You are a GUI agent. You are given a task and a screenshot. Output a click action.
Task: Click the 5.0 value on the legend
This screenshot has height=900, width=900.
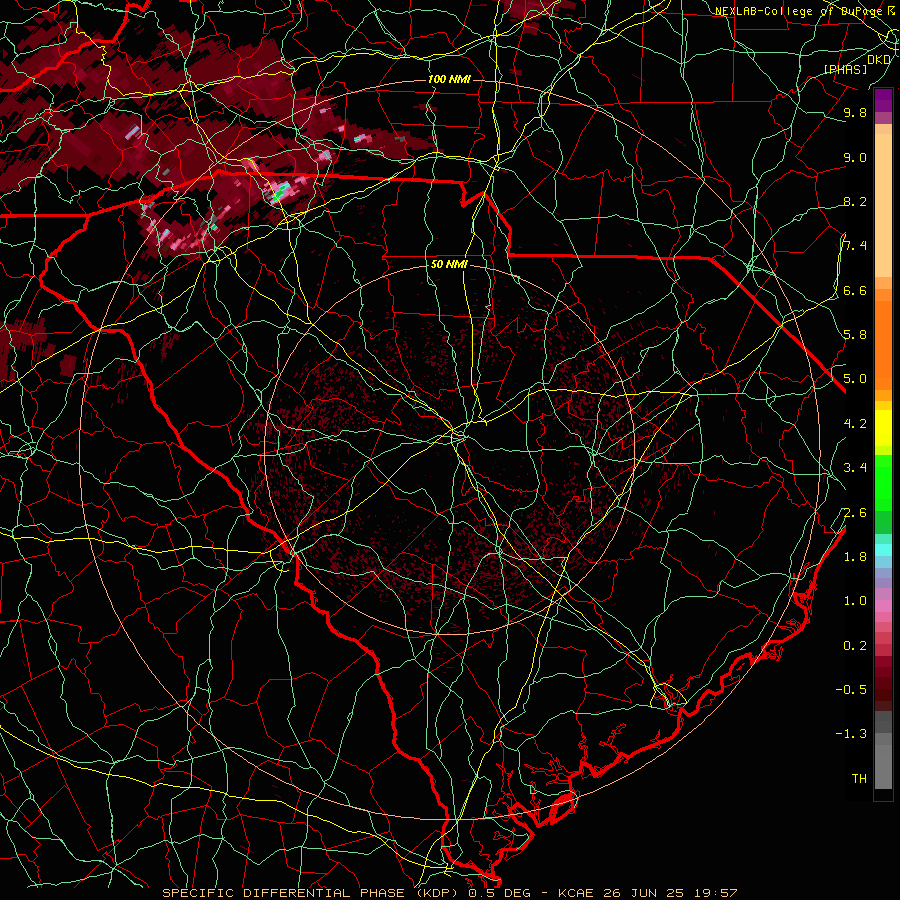coord(855,379)
